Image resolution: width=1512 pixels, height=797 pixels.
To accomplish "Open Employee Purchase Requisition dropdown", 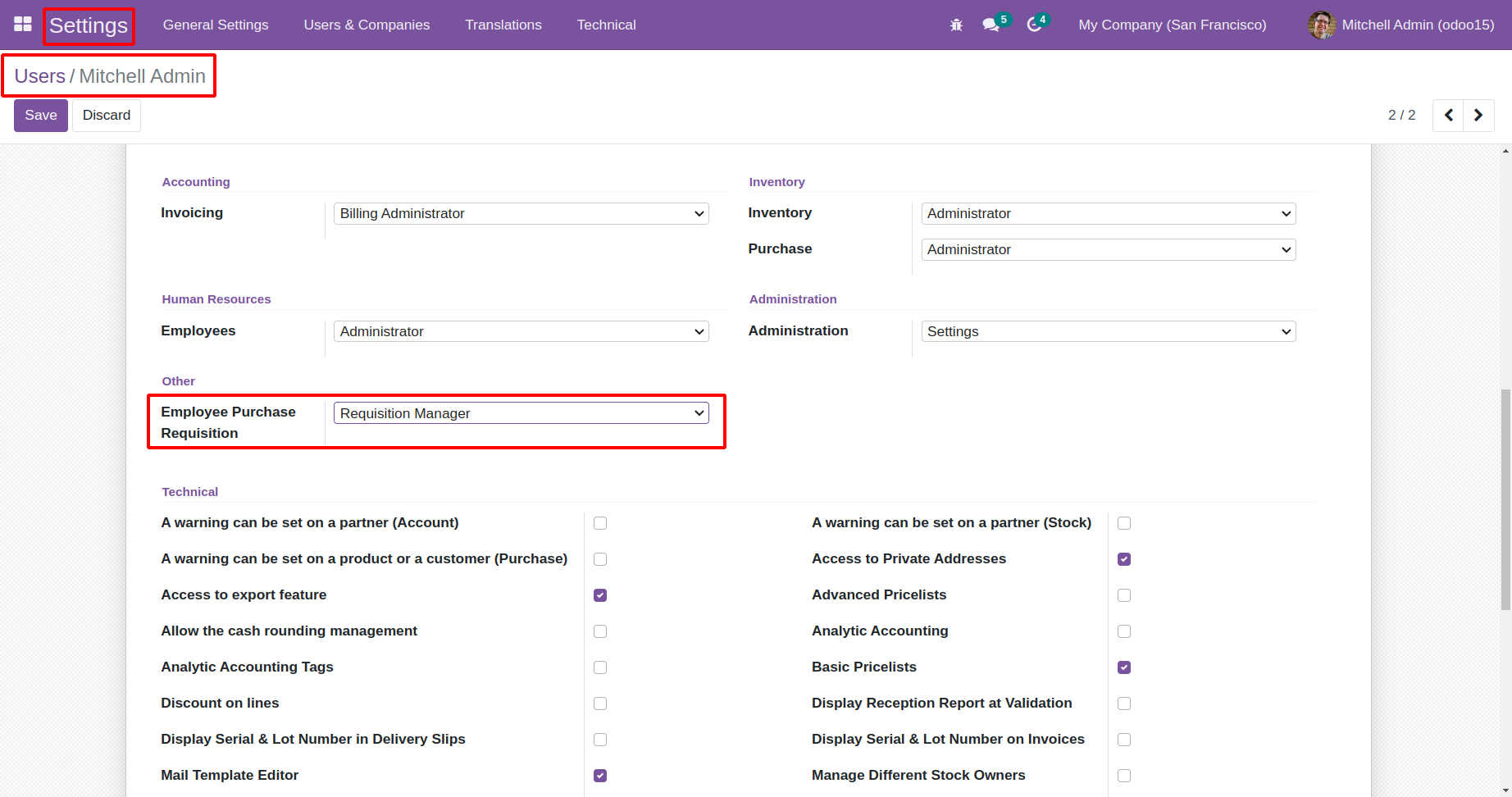I will [x=521, y=413].
